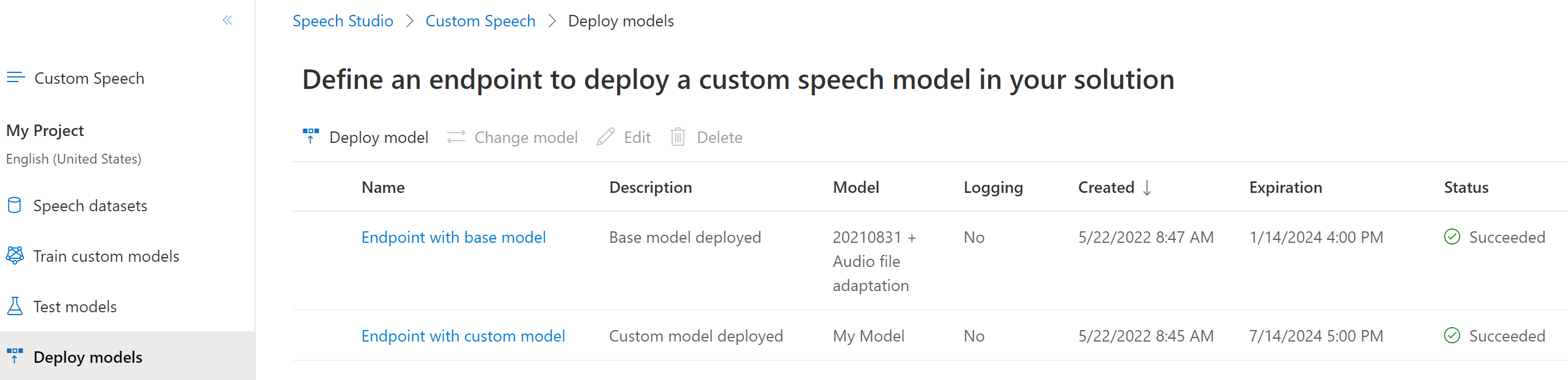
Task: Click the Test models flask icon
Action: click(14, 307)
